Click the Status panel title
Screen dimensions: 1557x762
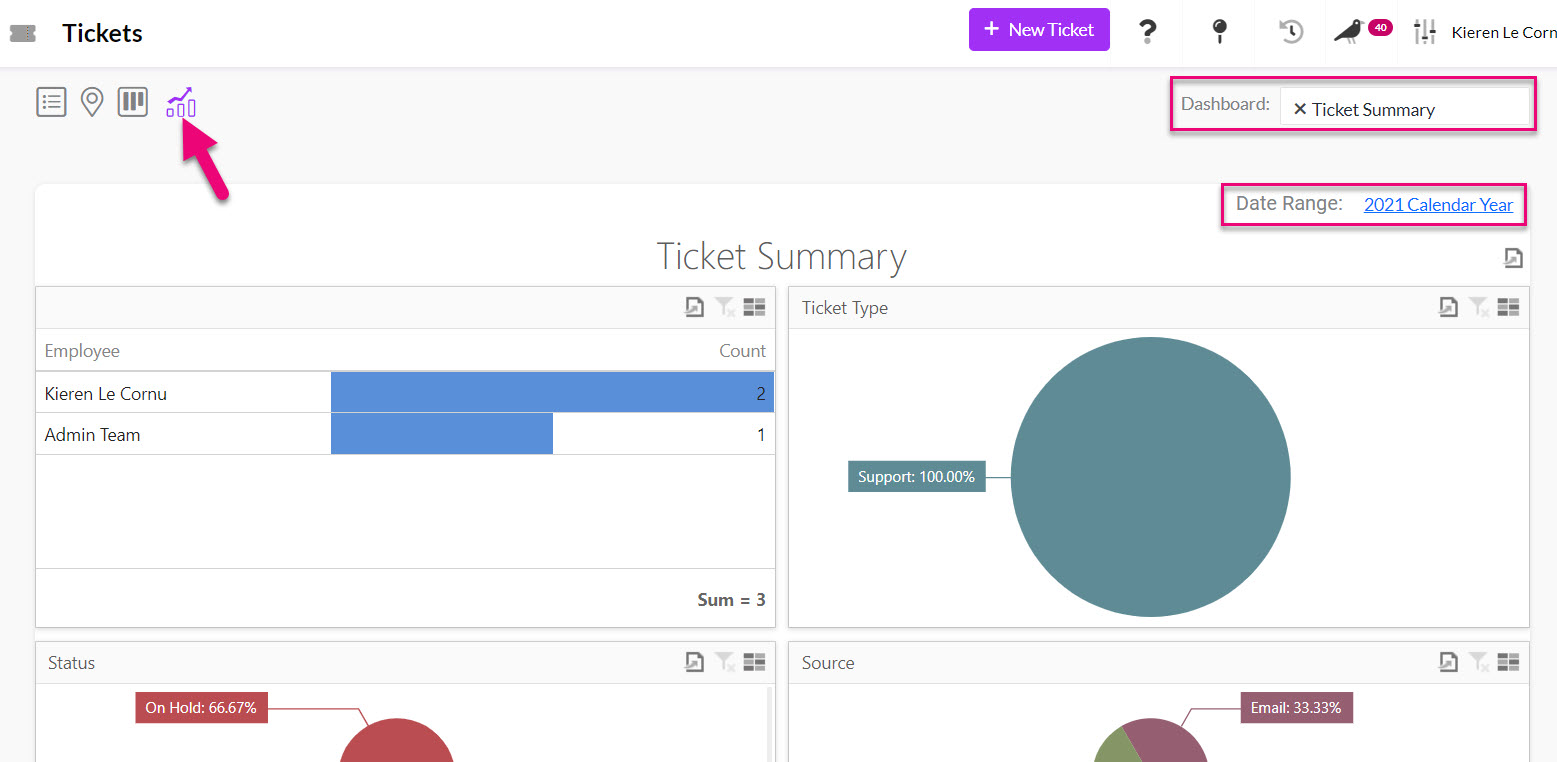click(x=71, y=662)
